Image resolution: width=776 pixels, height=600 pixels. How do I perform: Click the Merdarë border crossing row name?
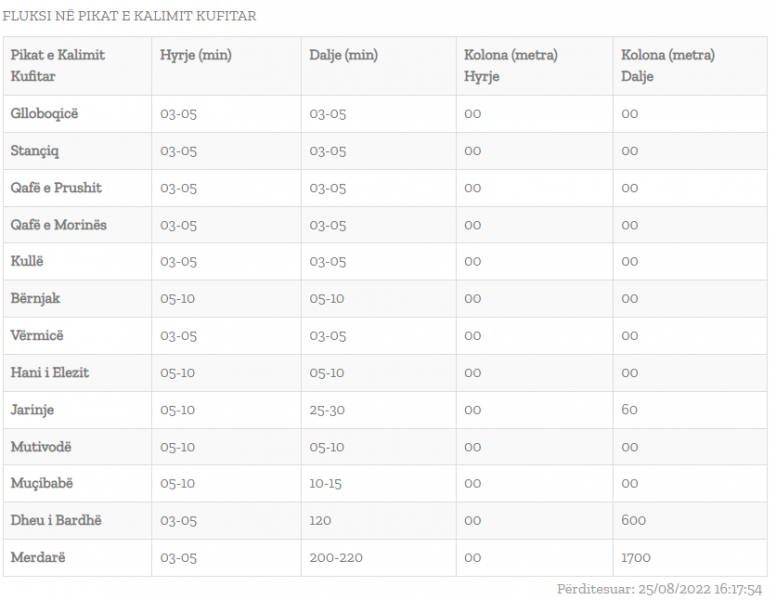pyautogui.click(x=38, y=557)
